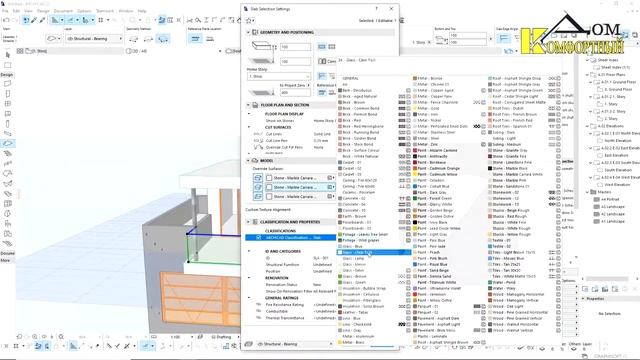The height and width of the screenshot is (360, 640).
Task: Activate the Door tool in the toolbox
Action: pyautogui.click(x=7, y=94)
